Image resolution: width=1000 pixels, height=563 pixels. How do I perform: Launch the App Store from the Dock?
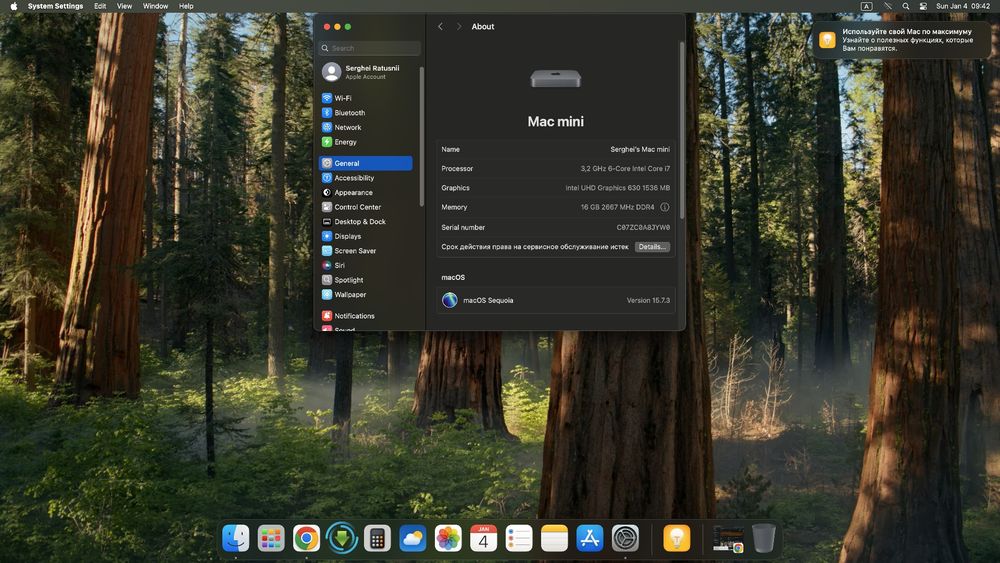pyautogui.click(x=589, y=538)
